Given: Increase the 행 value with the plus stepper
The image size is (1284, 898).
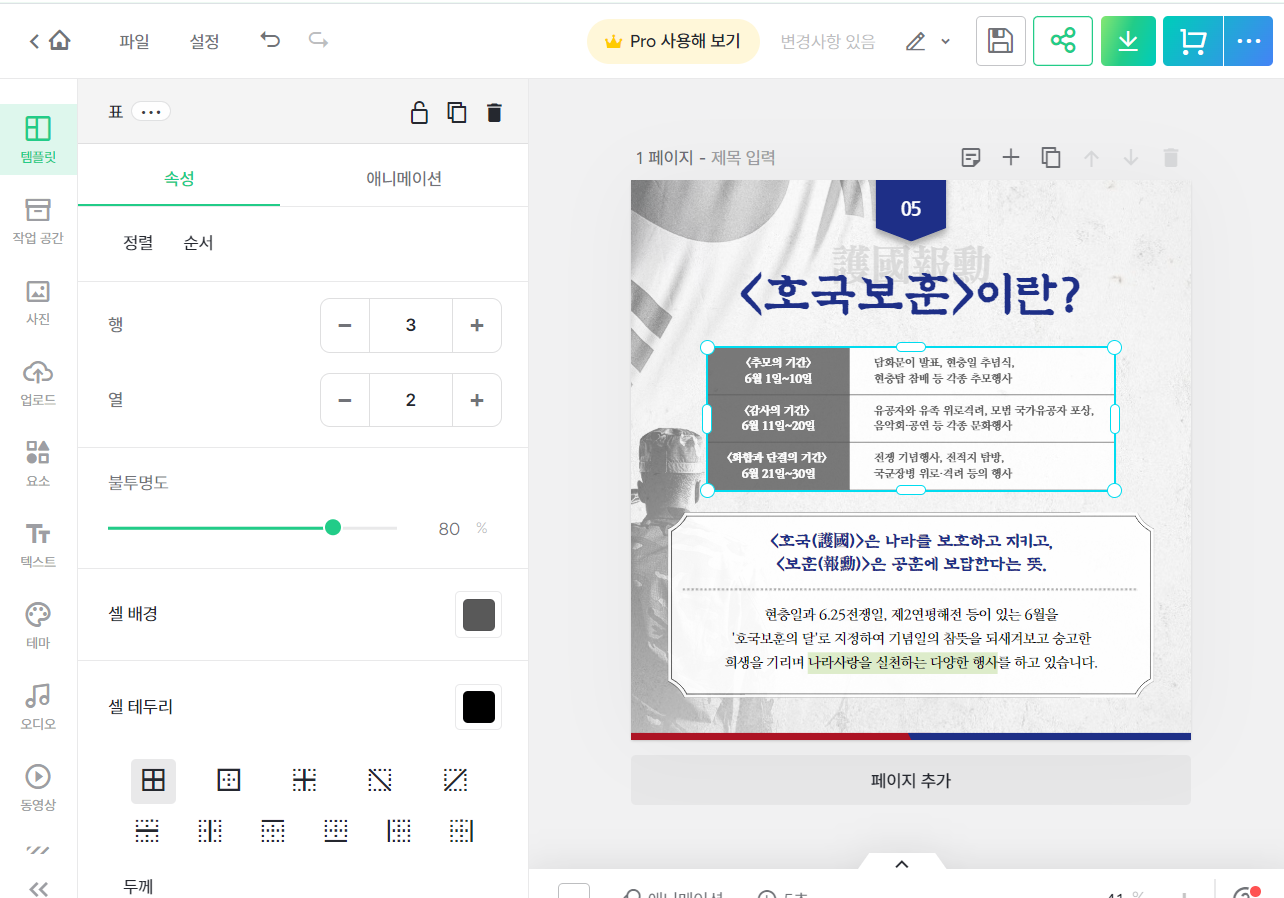Looking at the screenshot, I should tap(477, 325).
